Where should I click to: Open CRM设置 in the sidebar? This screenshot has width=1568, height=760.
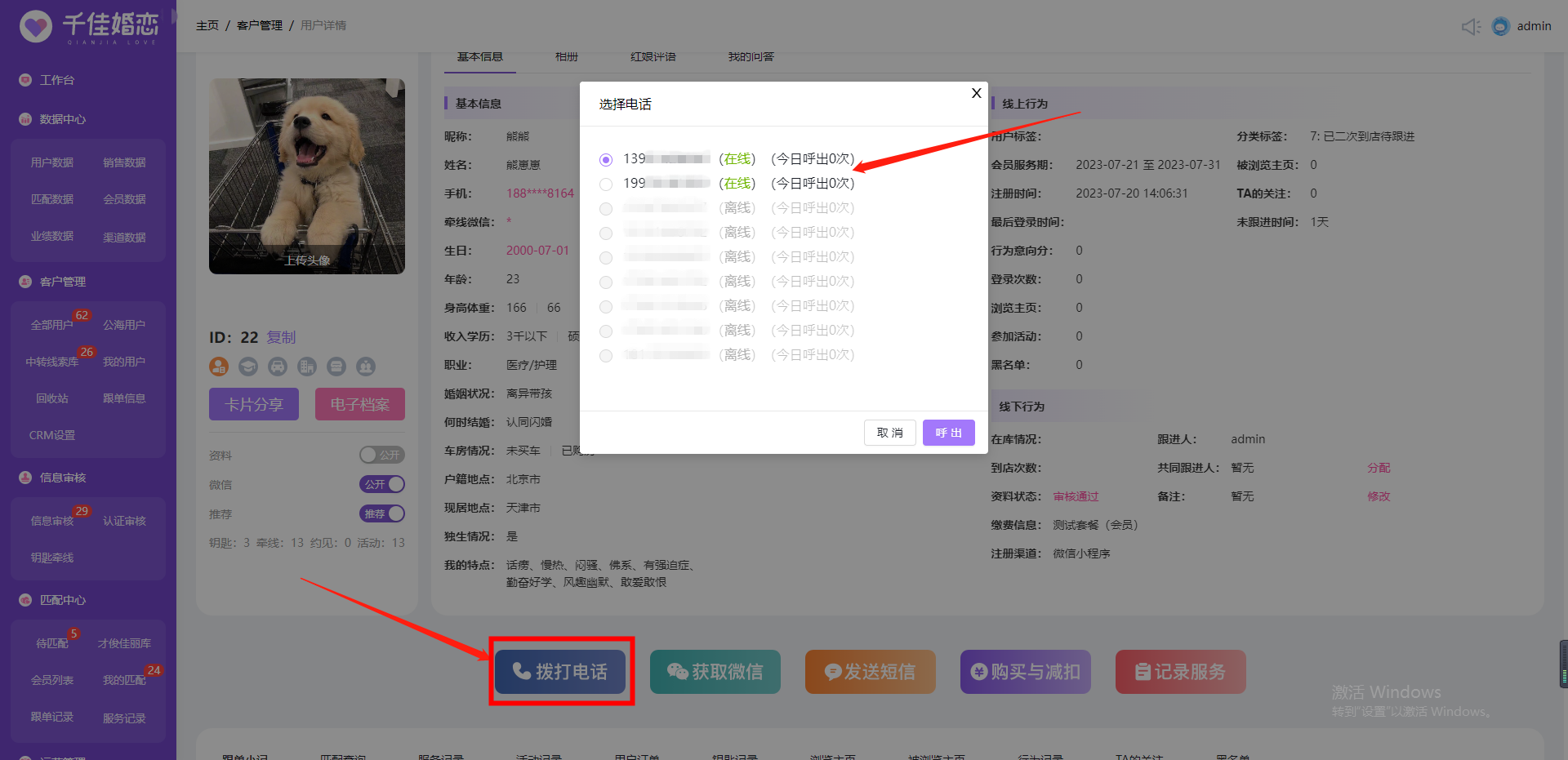pyautogui.click(x=52, y=435)
